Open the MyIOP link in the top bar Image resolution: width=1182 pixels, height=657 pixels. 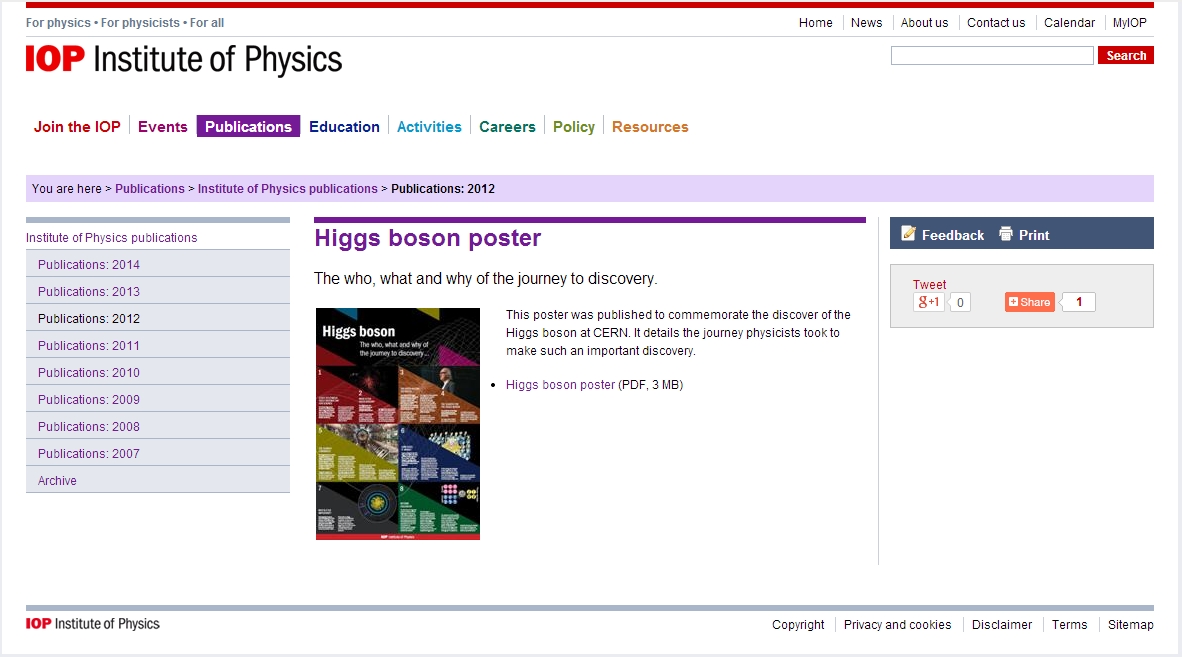click(x=1129, y=23)
